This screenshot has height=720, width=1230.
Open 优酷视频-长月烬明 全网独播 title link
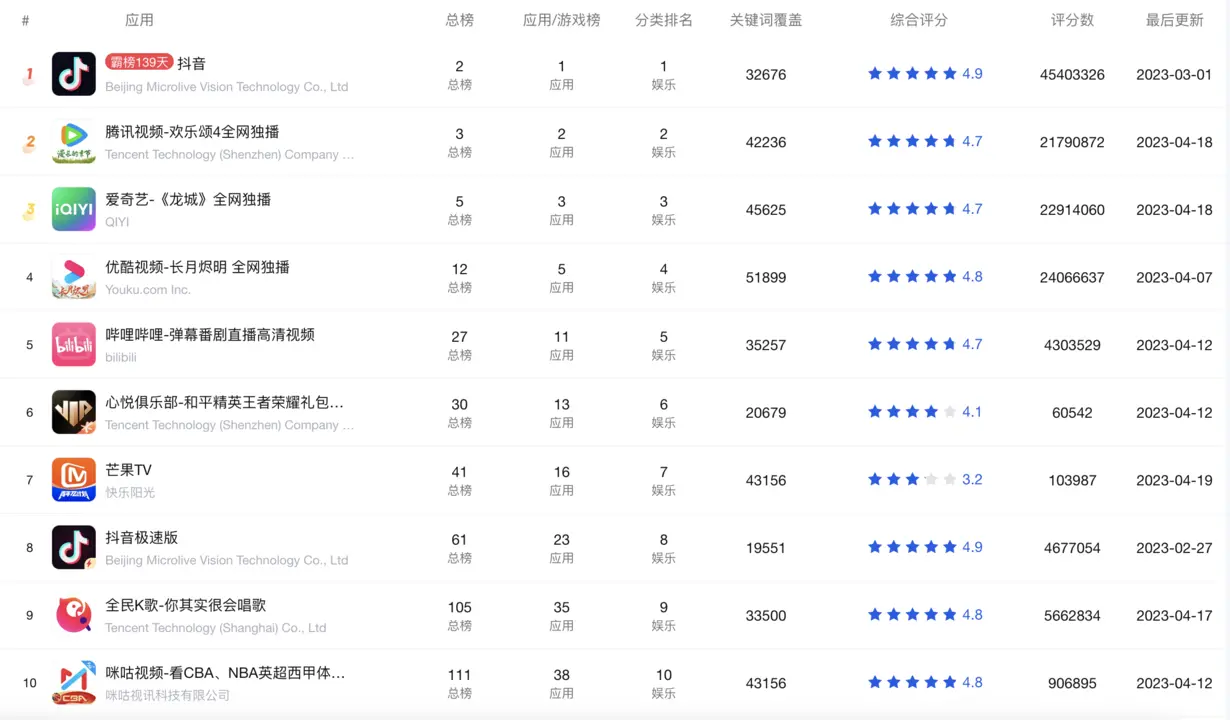197,267
